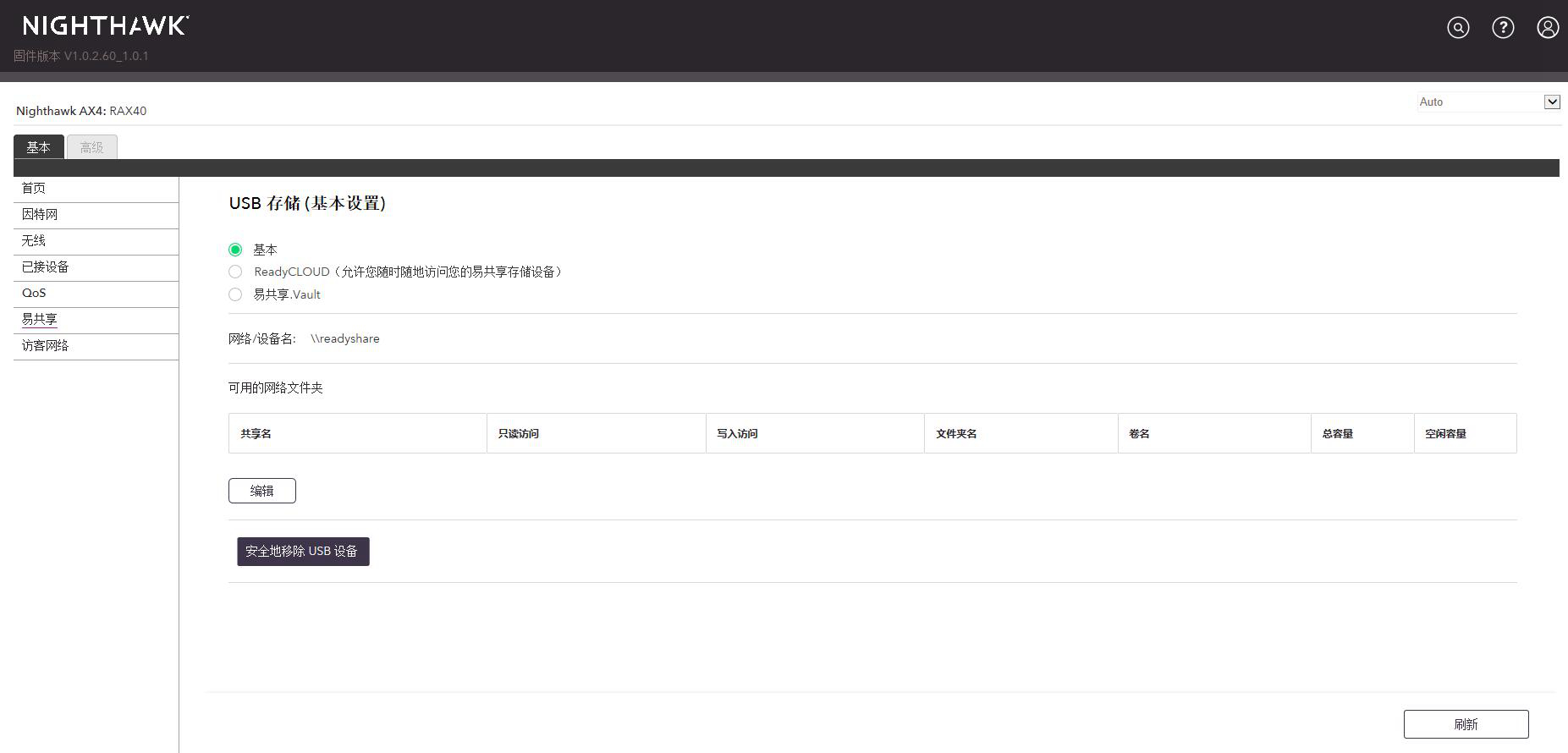Switch to the 高级 tab
The image size is (1568, 753).
pyautogui.click(x=92, y=147)
